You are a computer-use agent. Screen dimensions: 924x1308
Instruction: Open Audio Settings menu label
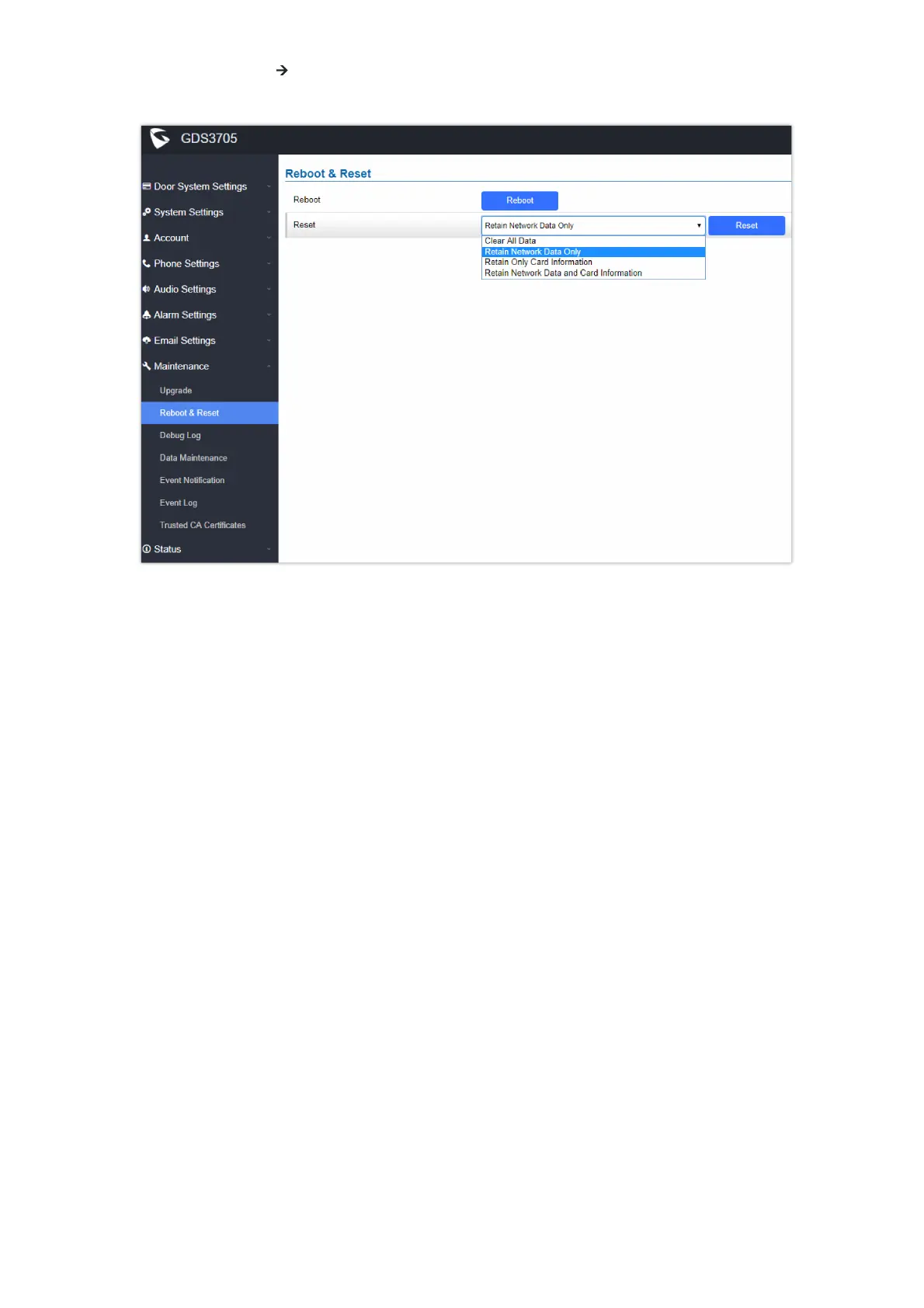185,289
